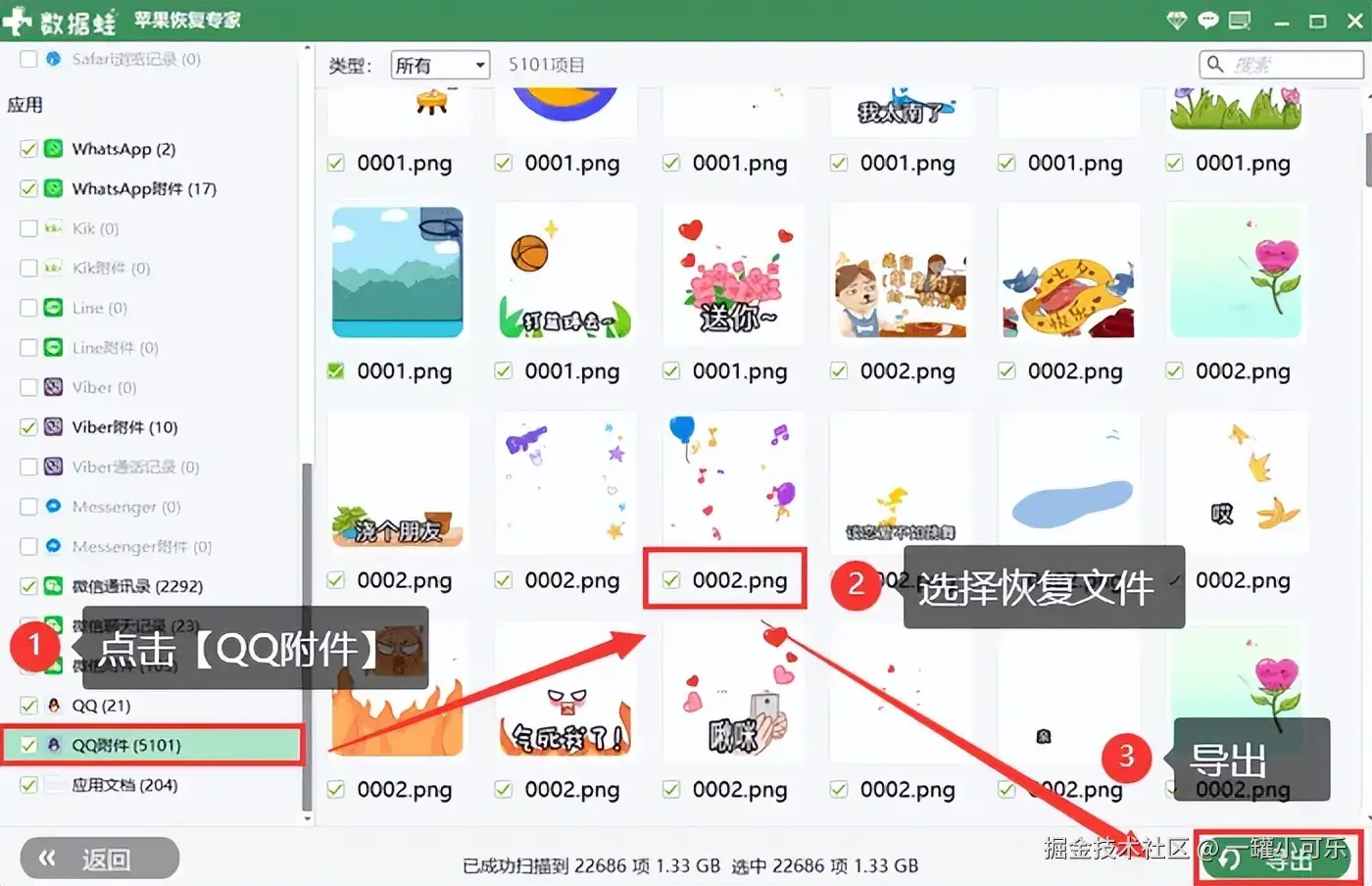1372x886 pixels.
Task: Click the file list vertical scrollbar thumb
Action: pos(1367,160)
